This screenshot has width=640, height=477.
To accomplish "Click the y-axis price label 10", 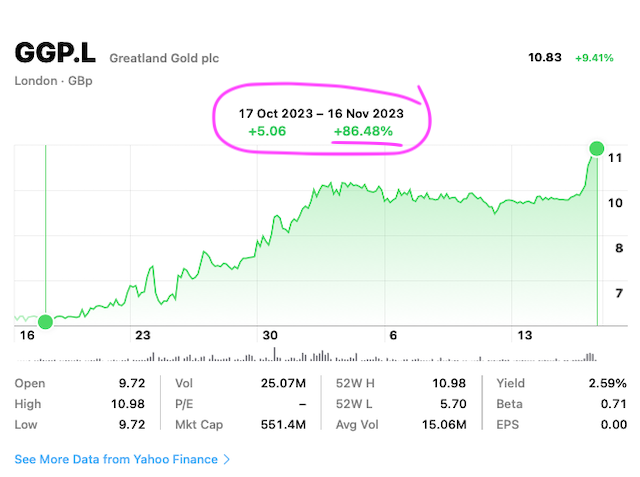I will (x=615, y=203).
